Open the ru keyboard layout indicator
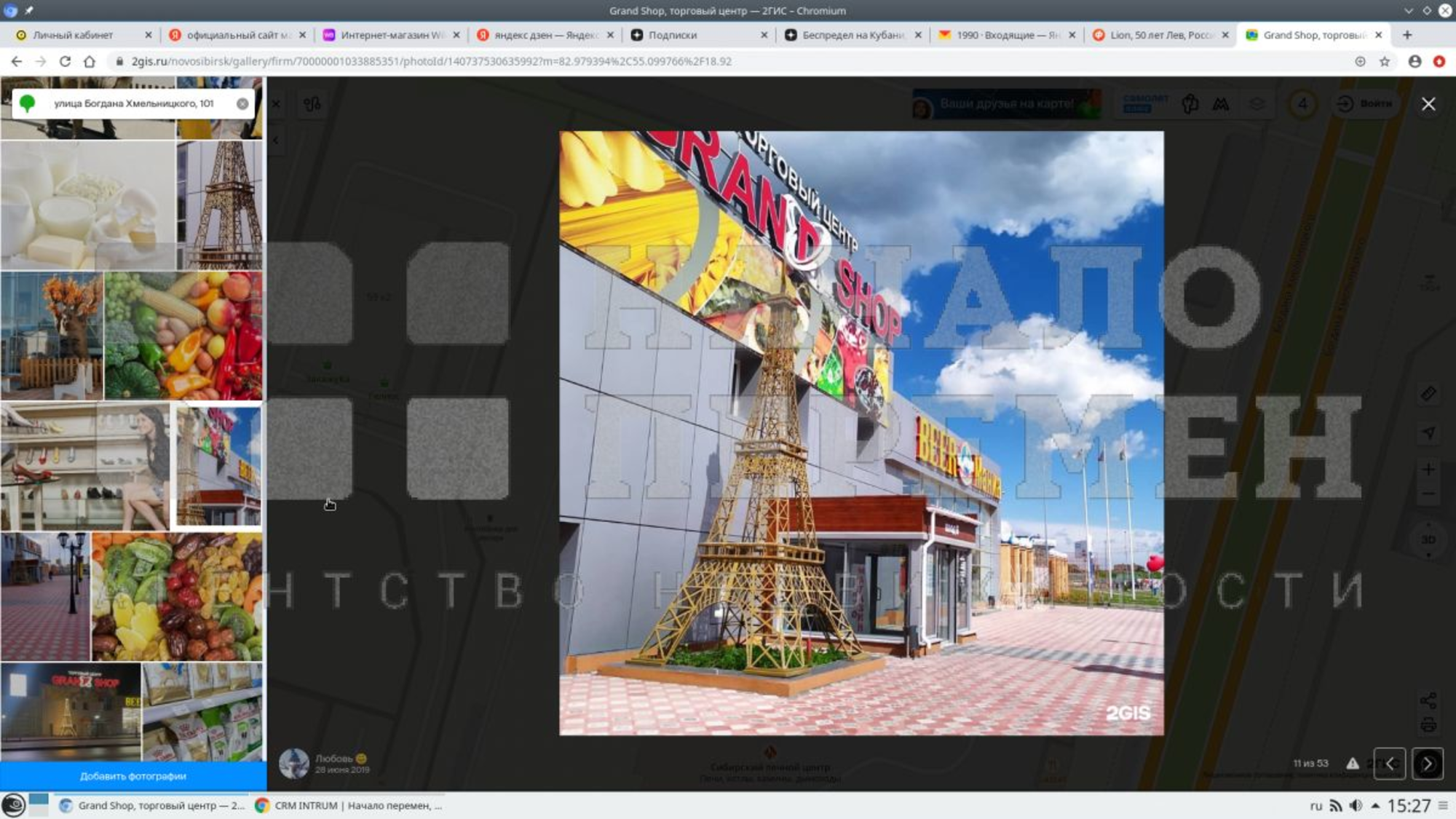The height and width of the screenshot is (819, 1456). coord(1315,805)
